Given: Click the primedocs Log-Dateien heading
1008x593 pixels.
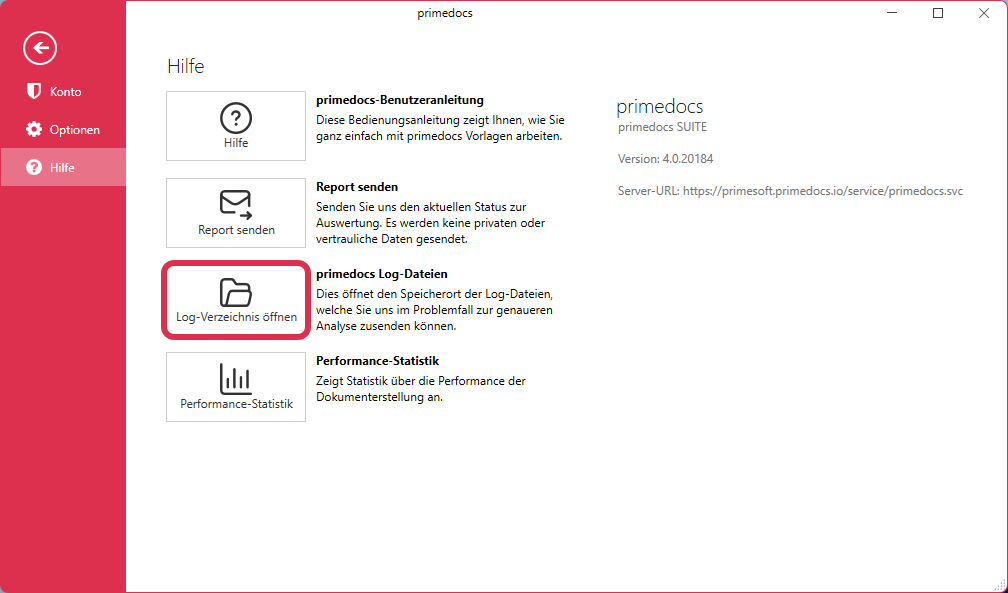Looking at the screenshot, I should coord(382,274).
